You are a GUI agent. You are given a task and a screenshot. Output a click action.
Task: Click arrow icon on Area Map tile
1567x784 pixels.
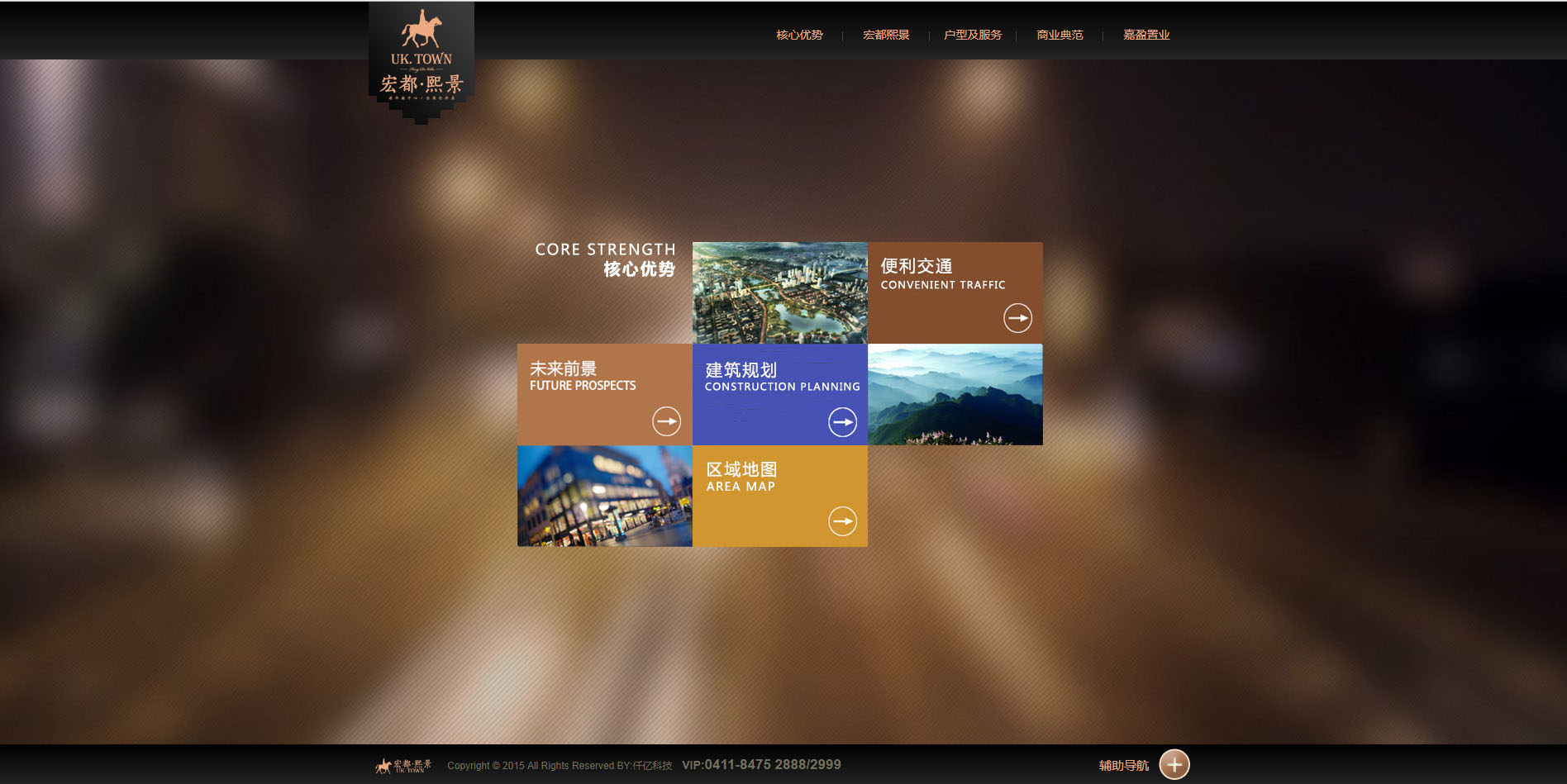click(842, 521)
